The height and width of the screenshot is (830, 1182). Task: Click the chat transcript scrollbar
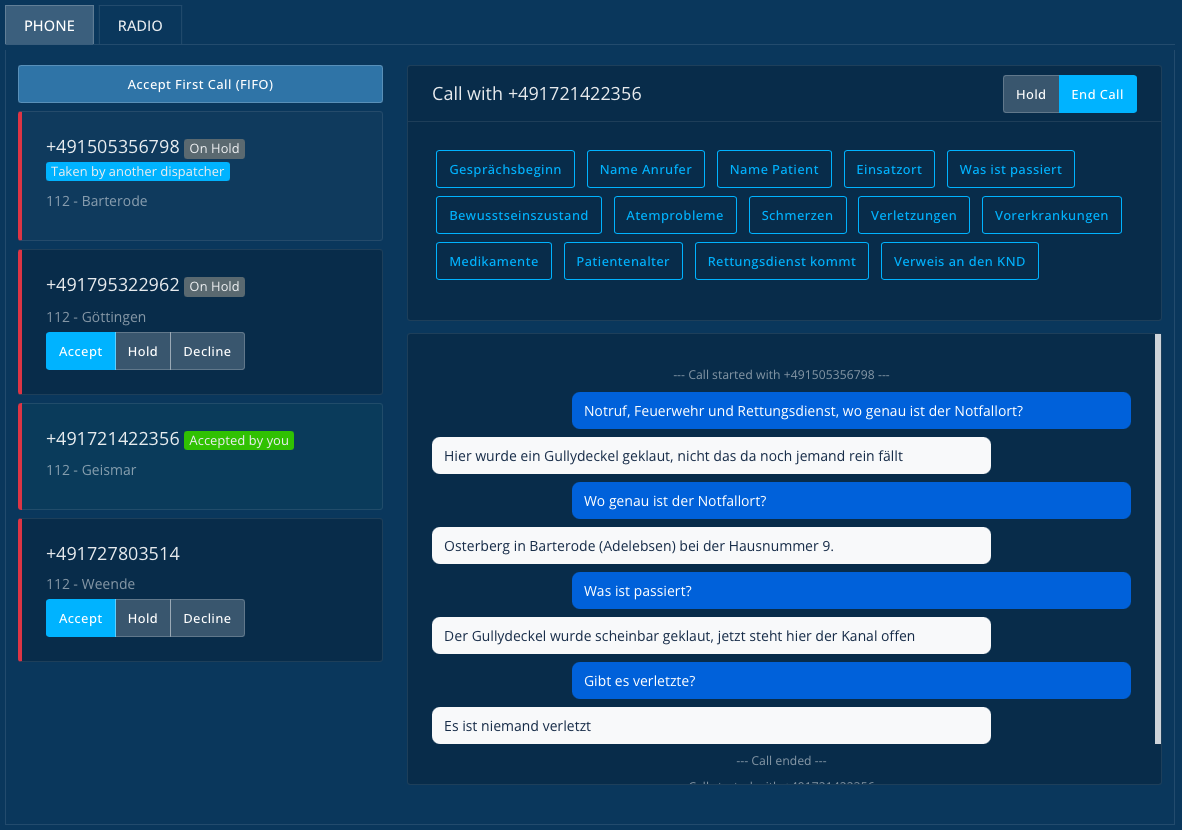1158,539
